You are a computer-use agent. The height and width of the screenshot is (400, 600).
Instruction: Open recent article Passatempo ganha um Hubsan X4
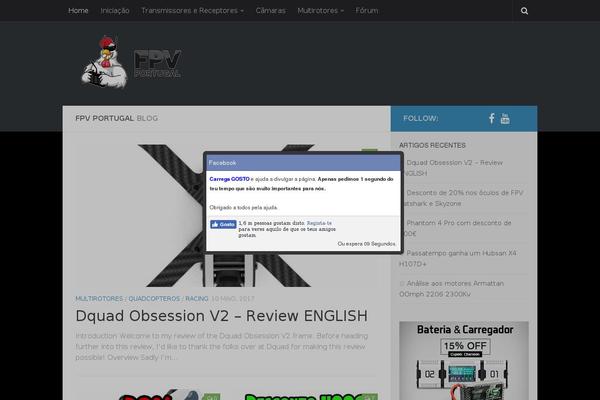click(458, 258)
